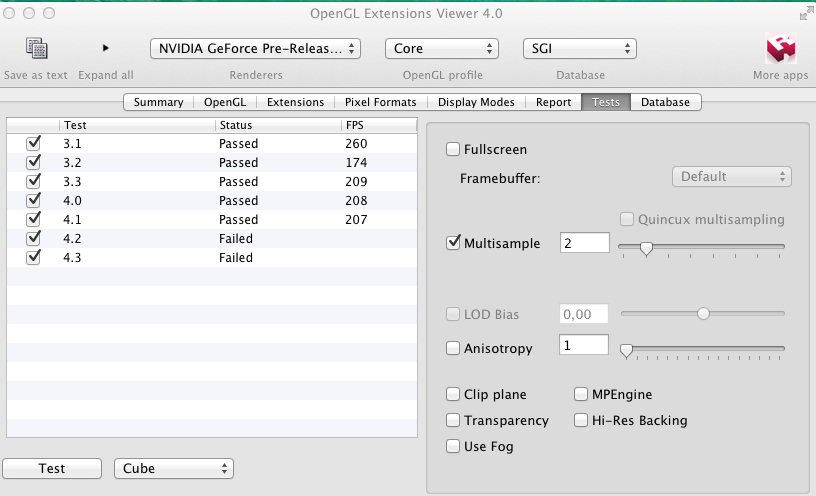Uncheck the 4.0 test checkbox
816x496 pixels.
(x=33, y=200)
